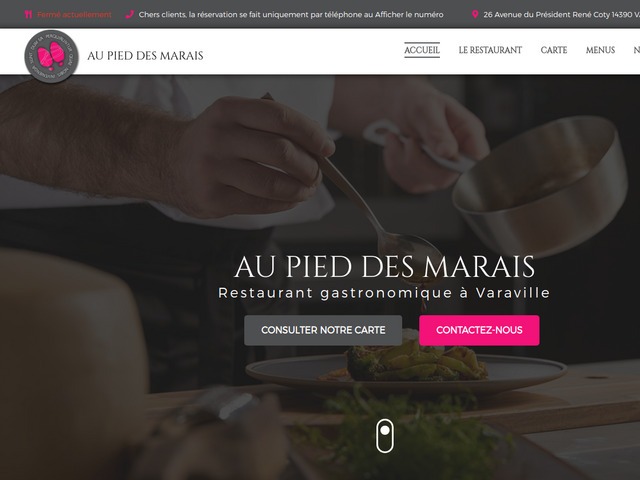
Task: Click the Fermé actuellement status text
Action: [74, 15]
